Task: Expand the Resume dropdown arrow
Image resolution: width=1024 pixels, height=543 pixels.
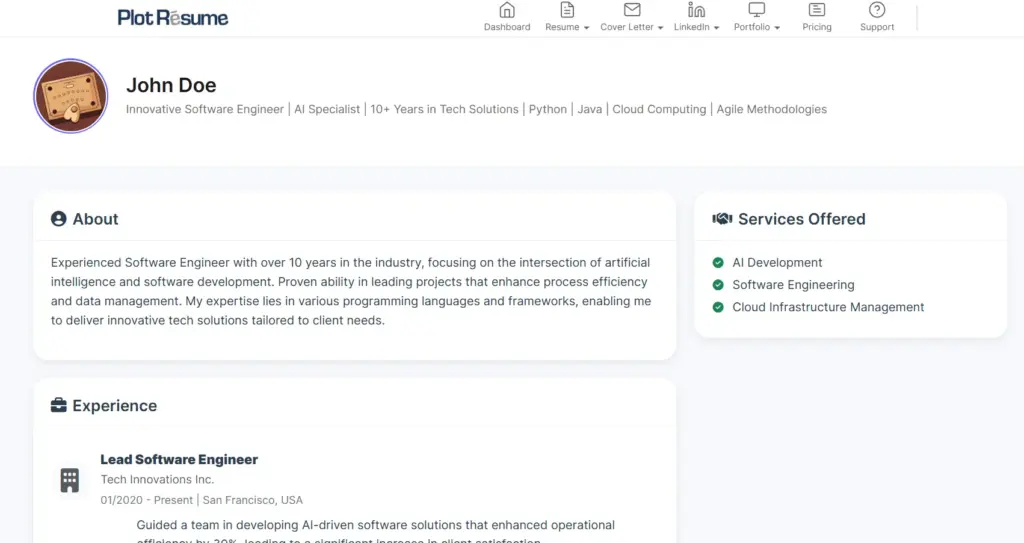Action: coord(586,27)
